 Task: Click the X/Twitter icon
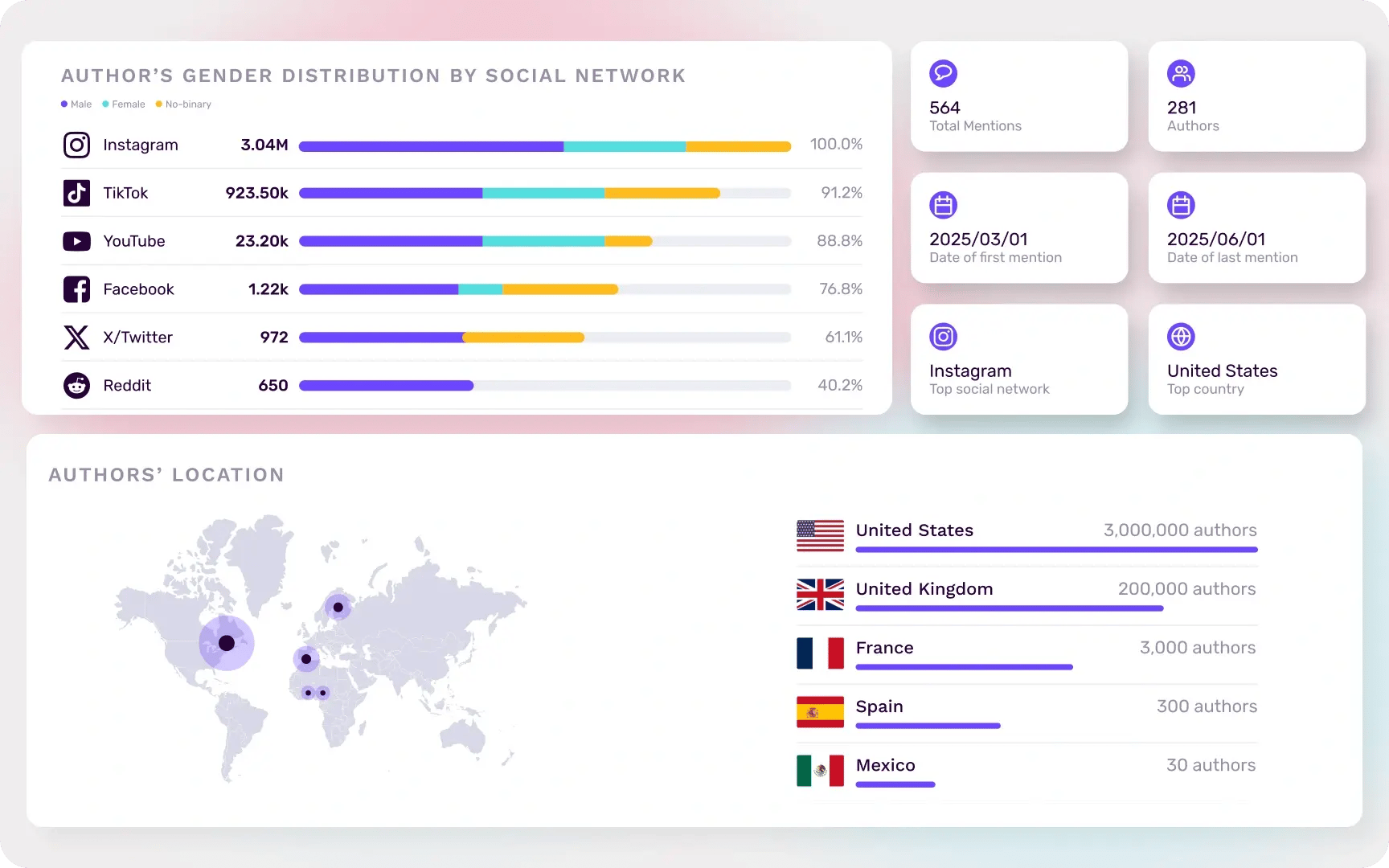[76, 338]
